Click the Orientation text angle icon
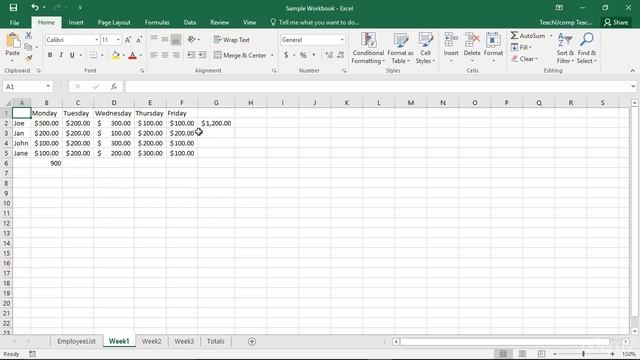 191,40
